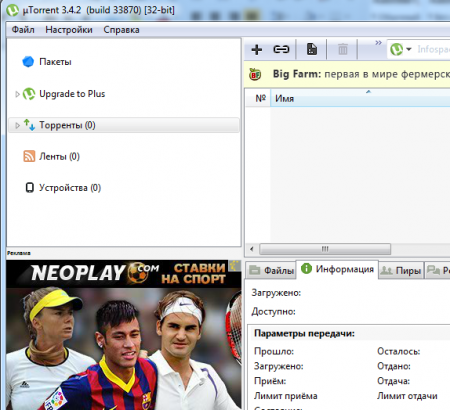Expand the Торренты tree node
The image size is (450, 410).
tap(17, 125)
